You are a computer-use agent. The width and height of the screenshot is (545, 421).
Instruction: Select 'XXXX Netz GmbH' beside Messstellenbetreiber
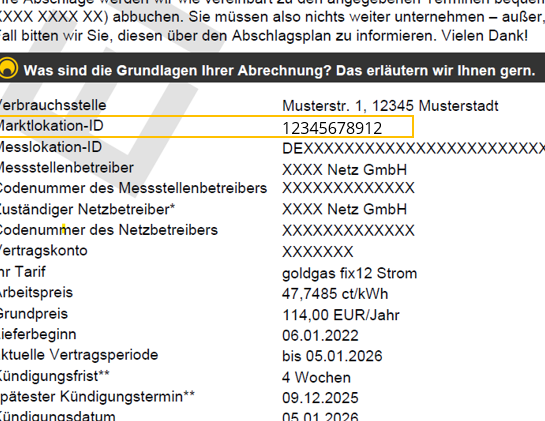pos(344,170)
